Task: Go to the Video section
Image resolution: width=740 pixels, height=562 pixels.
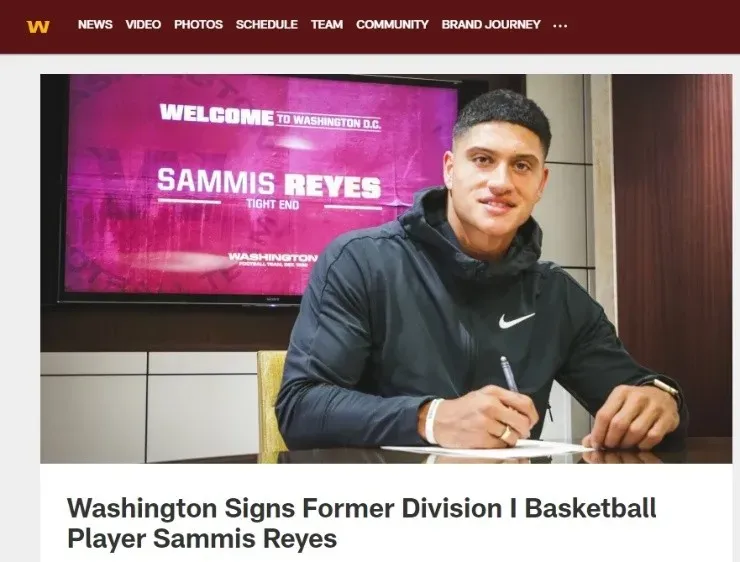Action: 143,25
